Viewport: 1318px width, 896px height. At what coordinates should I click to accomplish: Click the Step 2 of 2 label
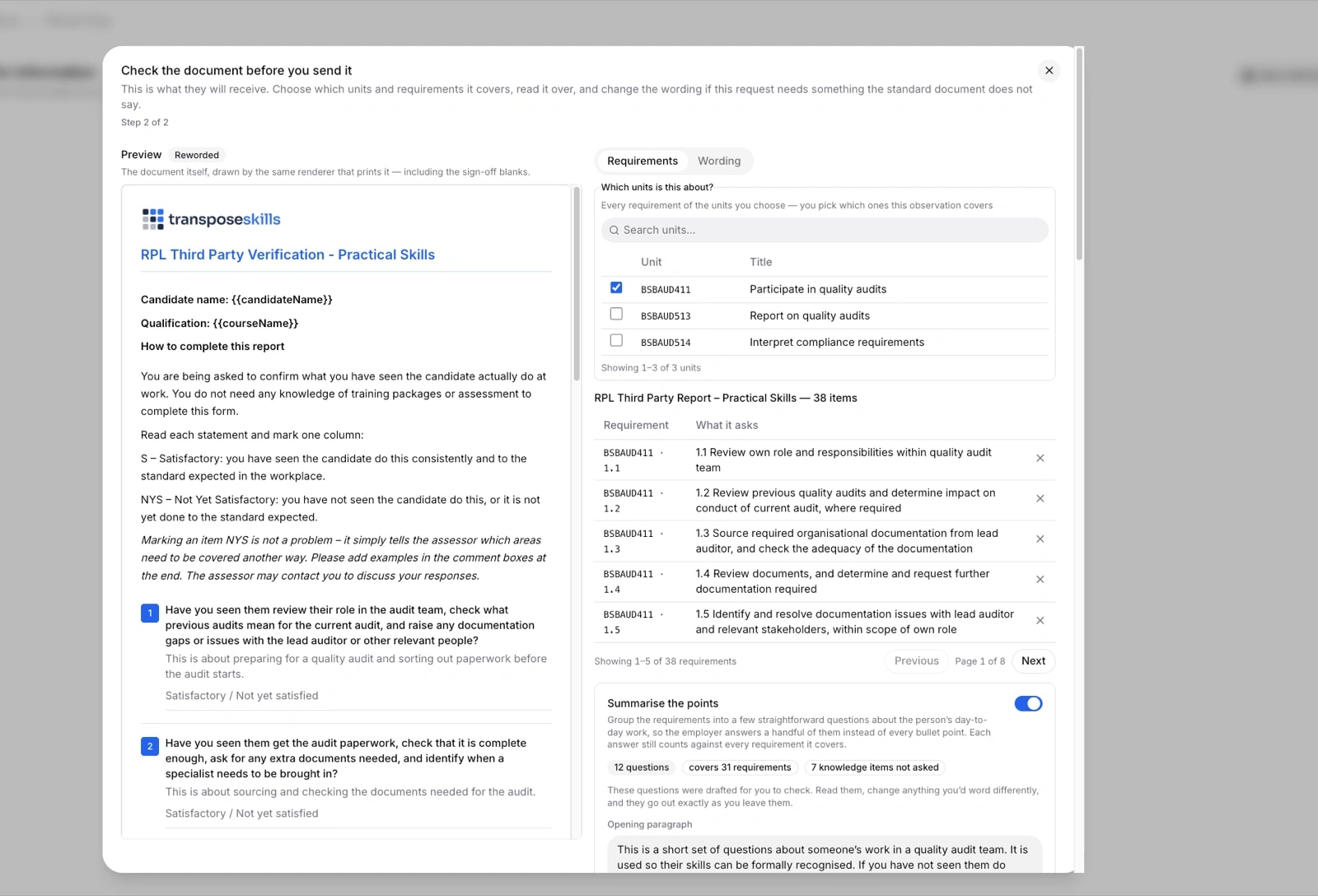144,123
